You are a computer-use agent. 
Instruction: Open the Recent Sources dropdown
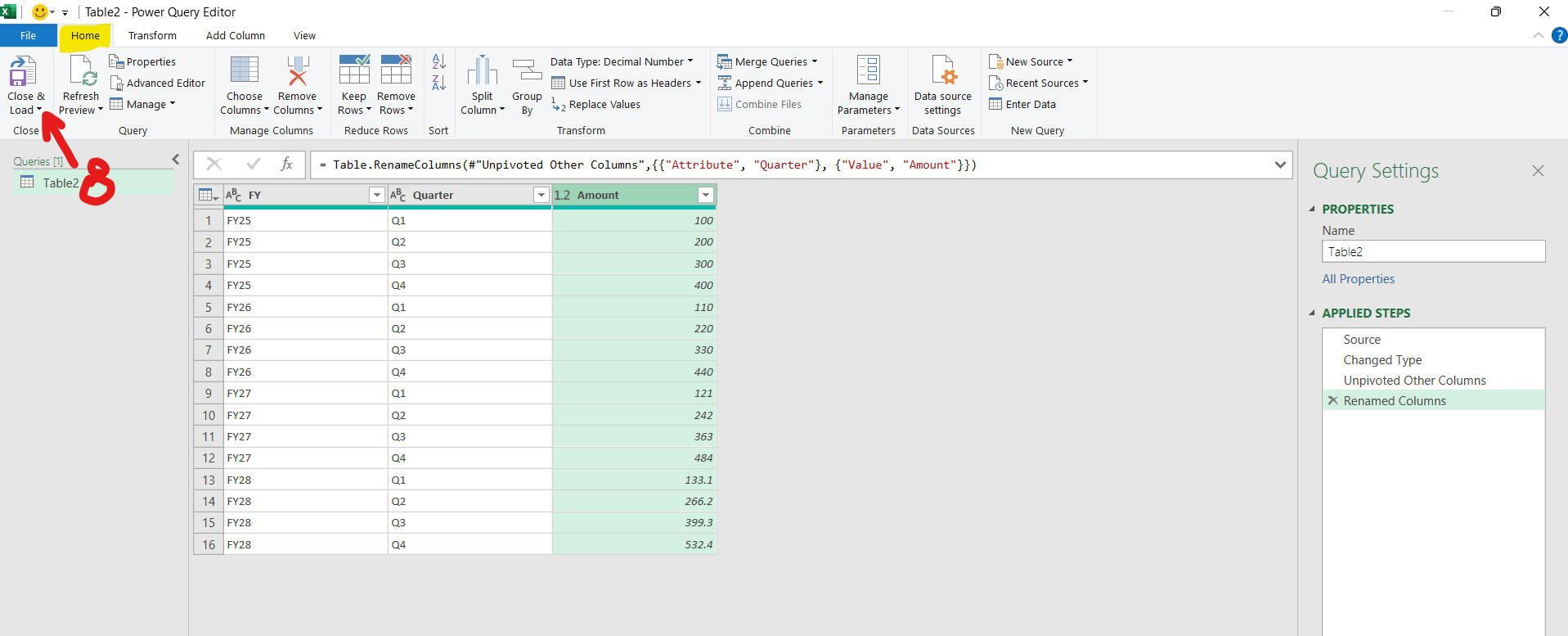tap(1039, 83)
